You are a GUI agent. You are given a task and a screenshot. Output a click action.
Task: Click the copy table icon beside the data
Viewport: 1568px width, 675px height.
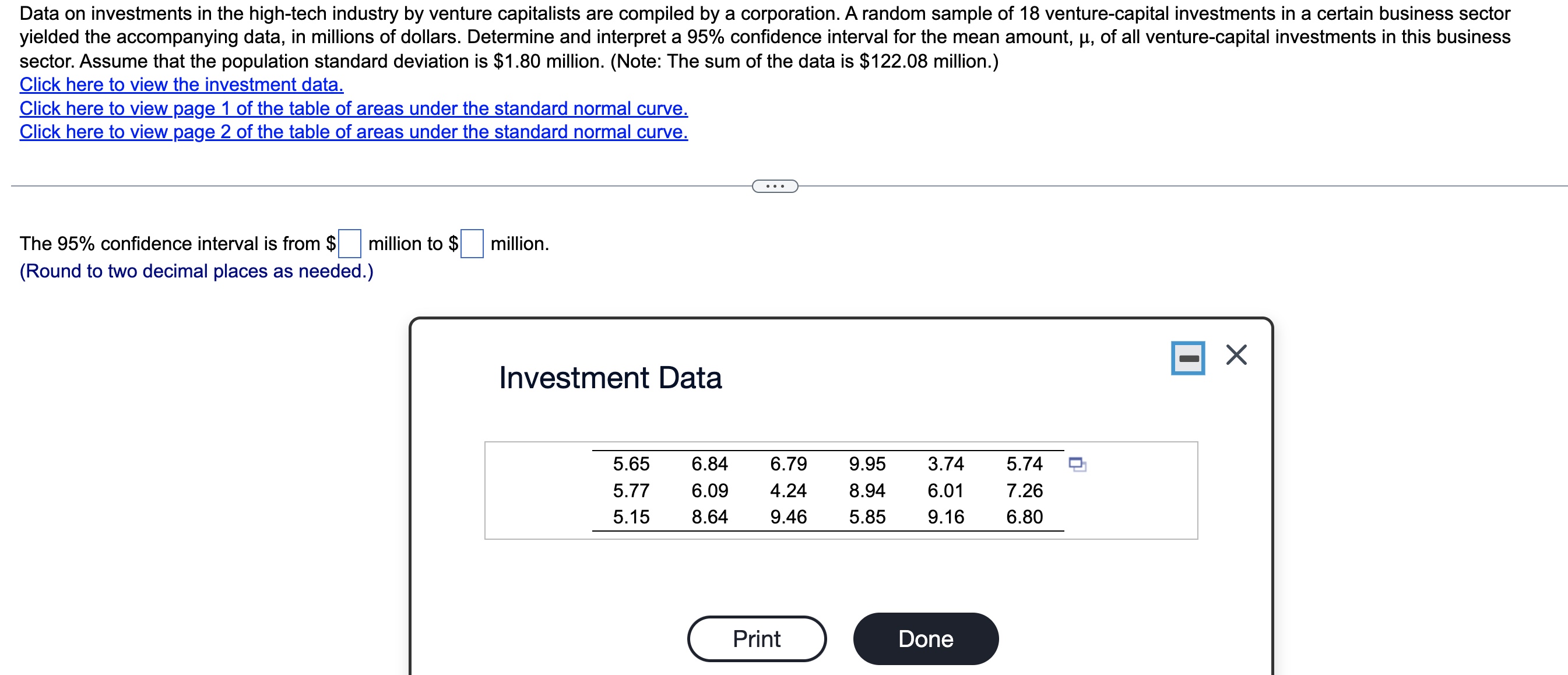tap(1077, 465)
